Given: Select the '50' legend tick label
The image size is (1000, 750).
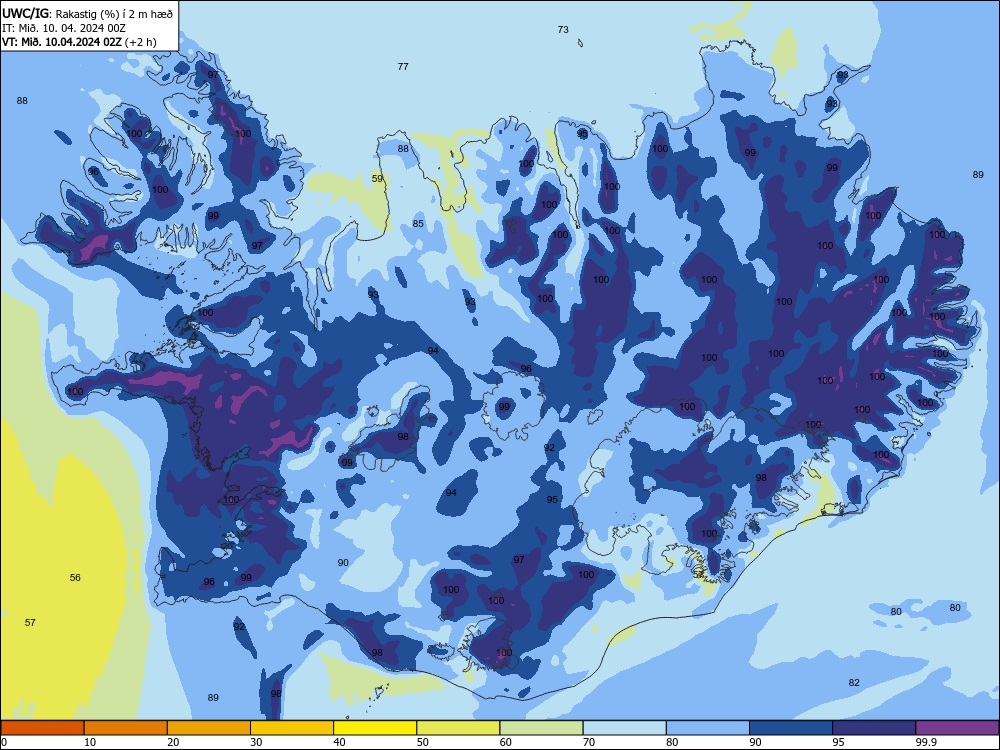Looking at the screenshot, I should coord(422,742).
